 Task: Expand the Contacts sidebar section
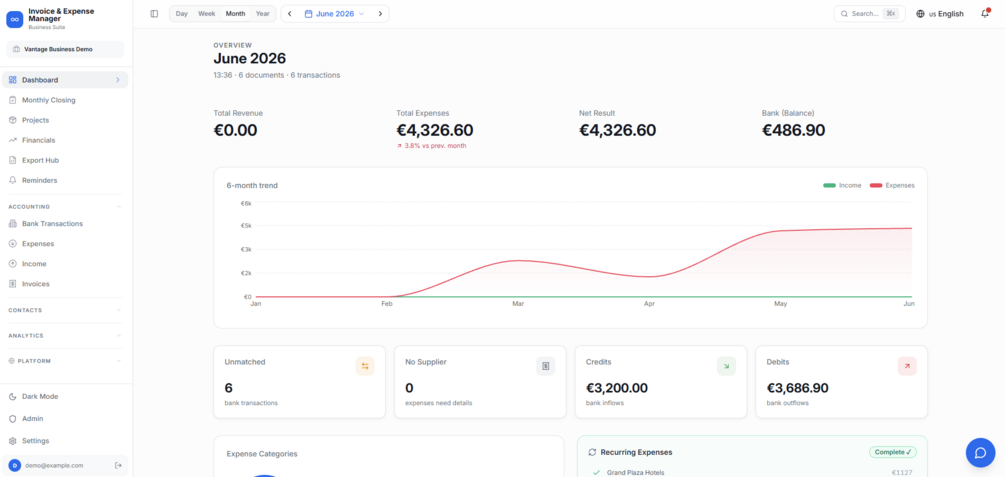click(65, 310)
